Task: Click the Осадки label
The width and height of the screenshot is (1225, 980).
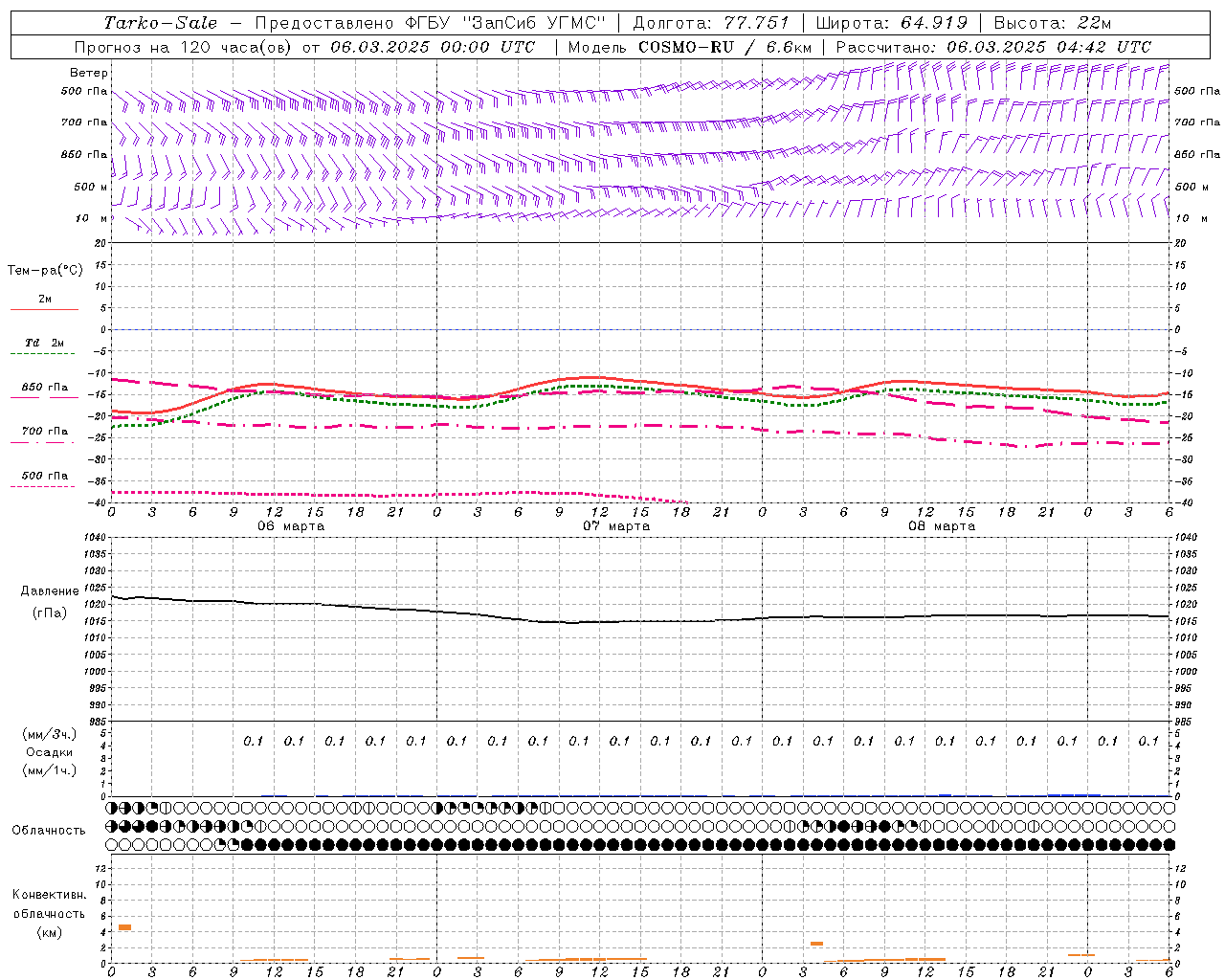Action: tap(50, 752)
